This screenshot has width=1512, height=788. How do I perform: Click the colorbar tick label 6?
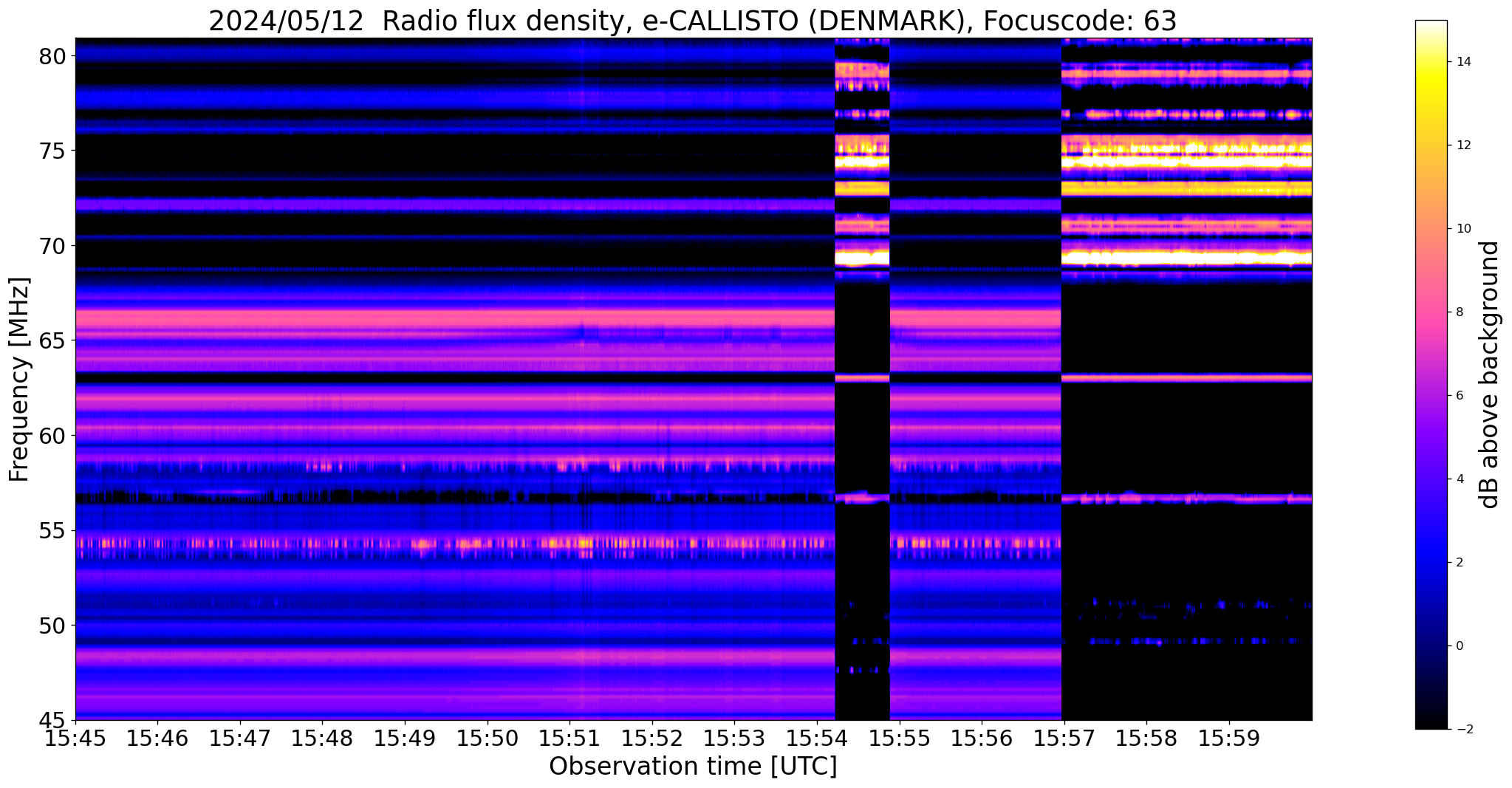click(x=1458, y=396)
